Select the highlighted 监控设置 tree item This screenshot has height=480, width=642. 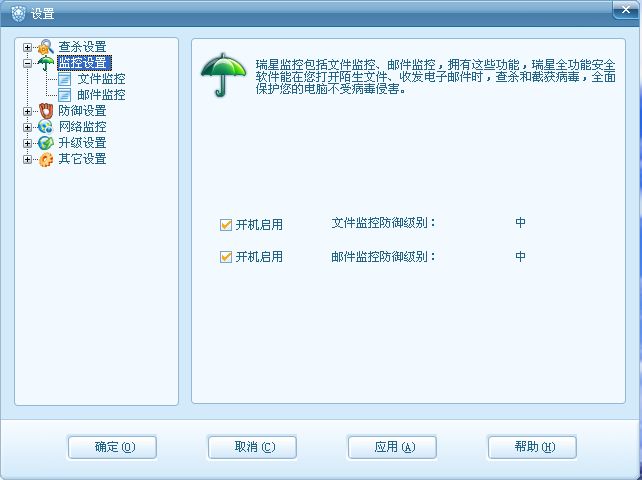coord(84,63)
